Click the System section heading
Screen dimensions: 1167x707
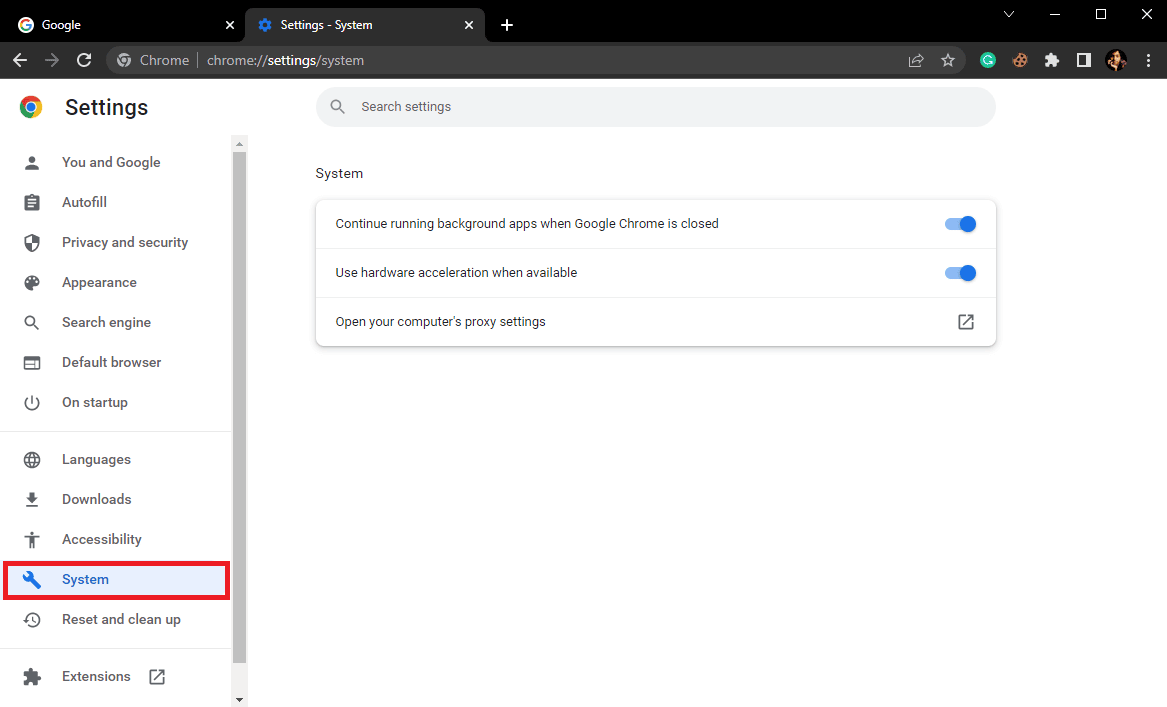[x=339, y=173]
